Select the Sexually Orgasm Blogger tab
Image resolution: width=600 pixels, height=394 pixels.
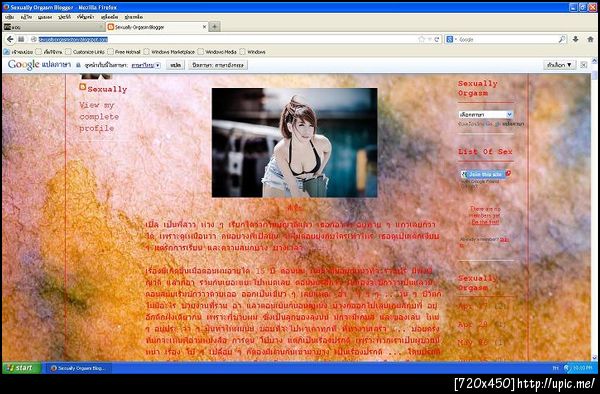point(157,27)
